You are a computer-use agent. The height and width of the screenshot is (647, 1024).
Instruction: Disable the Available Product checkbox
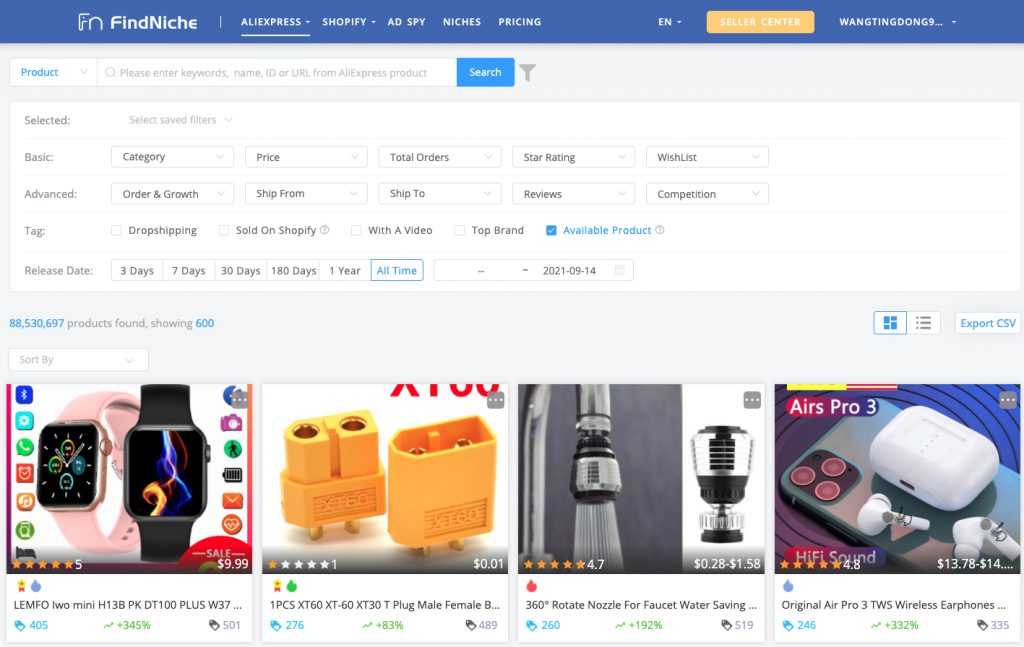point(552,230)
